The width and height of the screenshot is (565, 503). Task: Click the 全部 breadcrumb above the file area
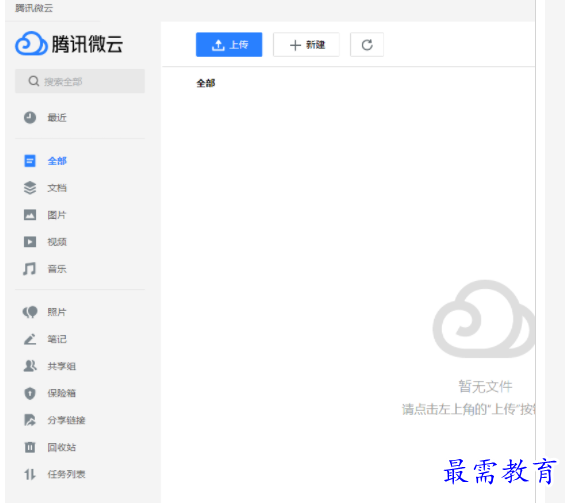click(206, 83)
